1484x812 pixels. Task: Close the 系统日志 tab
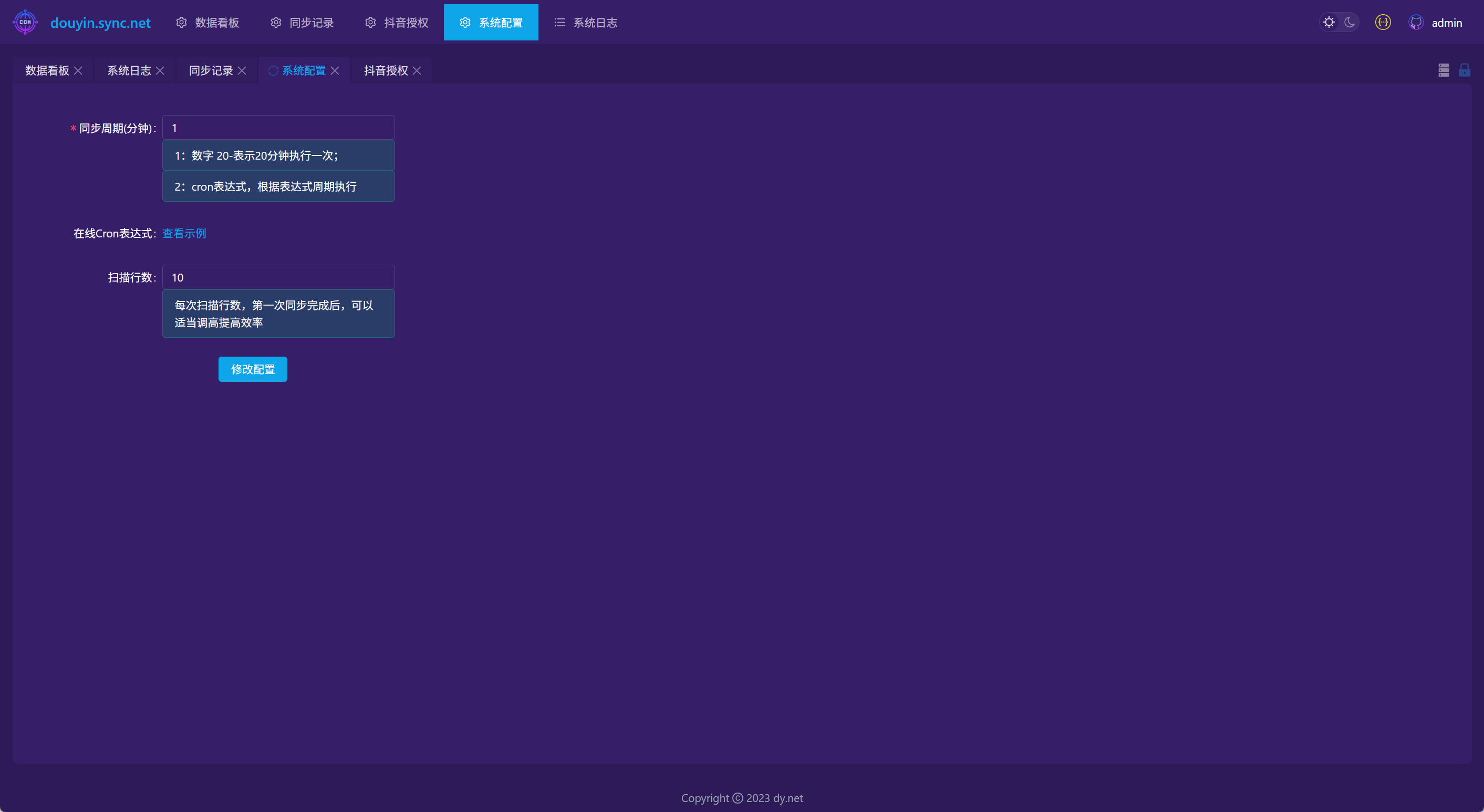pyautogui.click(x=160, y=70)
